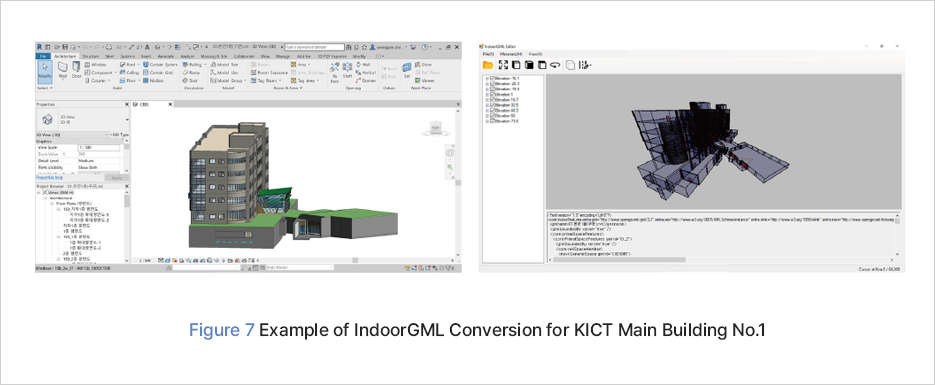
Task: Select the Modify tool in Revit ribbon
Action: click(45, 72)
